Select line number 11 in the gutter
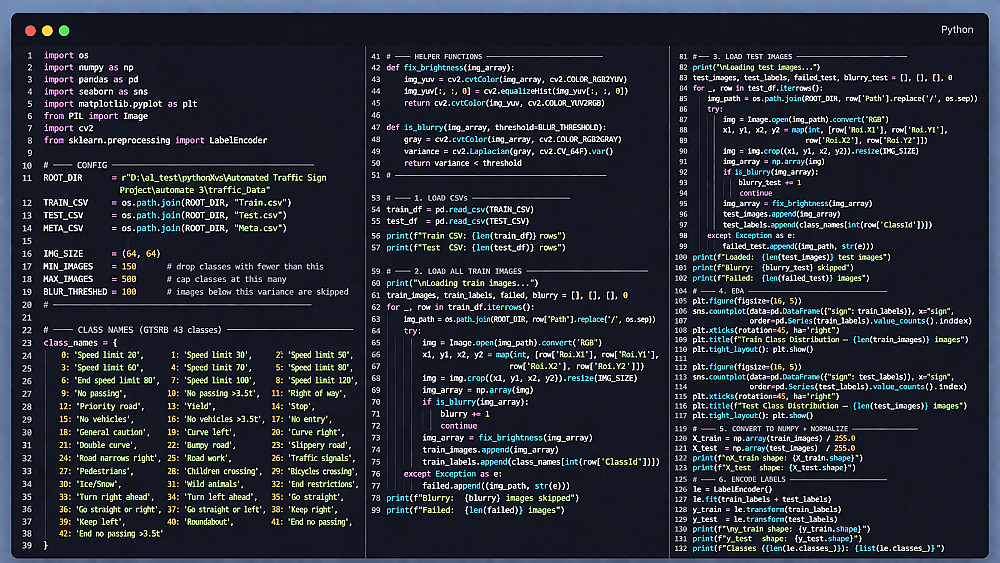The width and height of the screenshot is (1000, 563). 28,177
